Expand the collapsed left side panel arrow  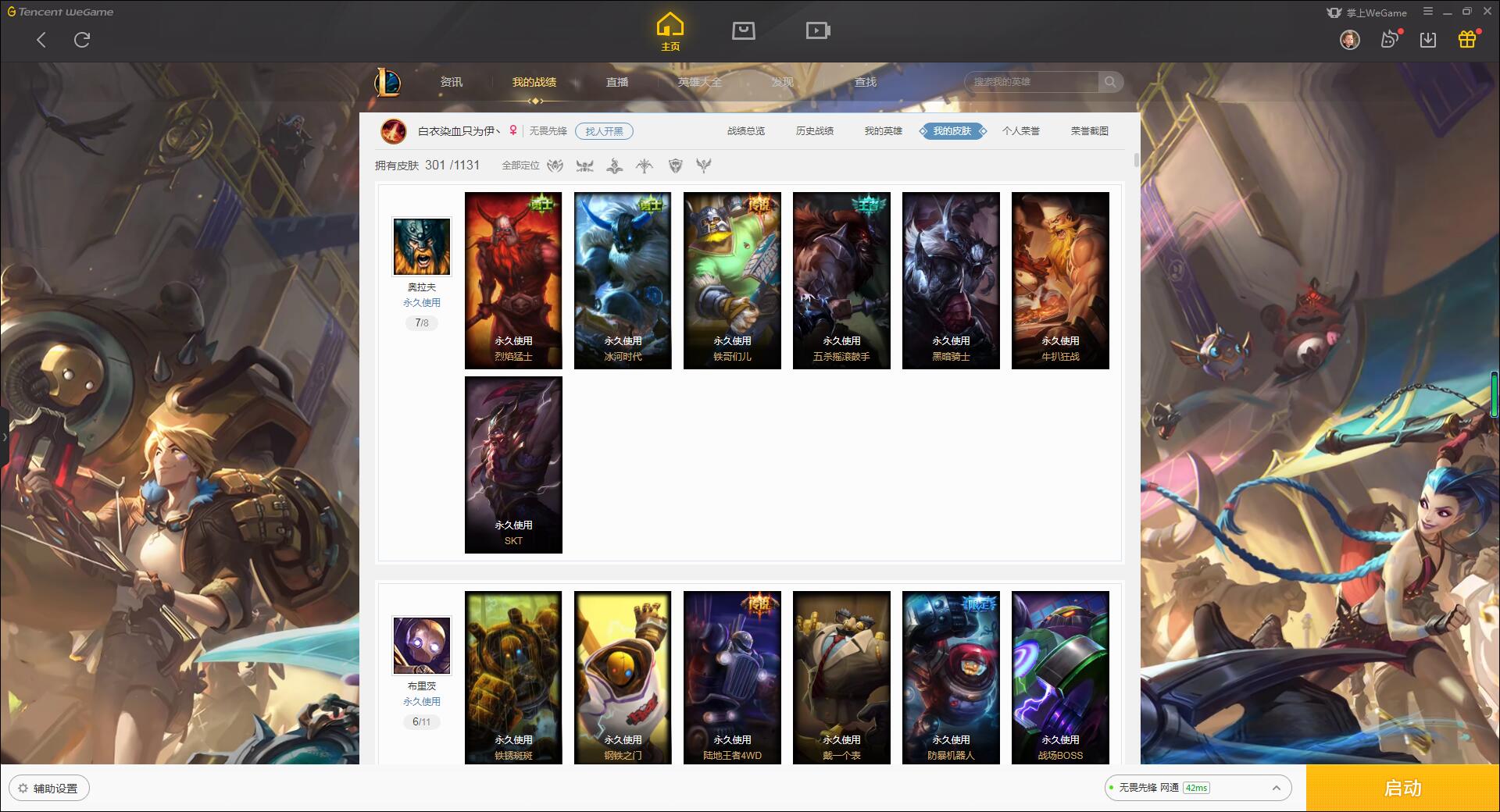coord(4,436)
